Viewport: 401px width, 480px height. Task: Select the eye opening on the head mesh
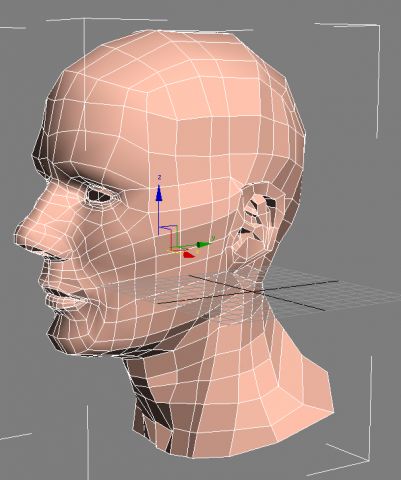(x=100, y=196)
